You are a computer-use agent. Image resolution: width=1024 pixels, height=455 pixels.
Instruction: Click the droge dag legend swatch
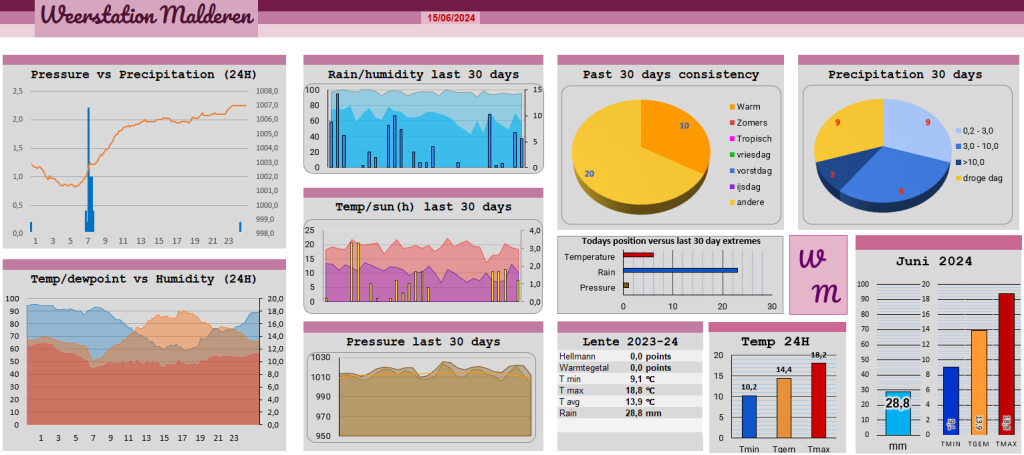point(956,179)
